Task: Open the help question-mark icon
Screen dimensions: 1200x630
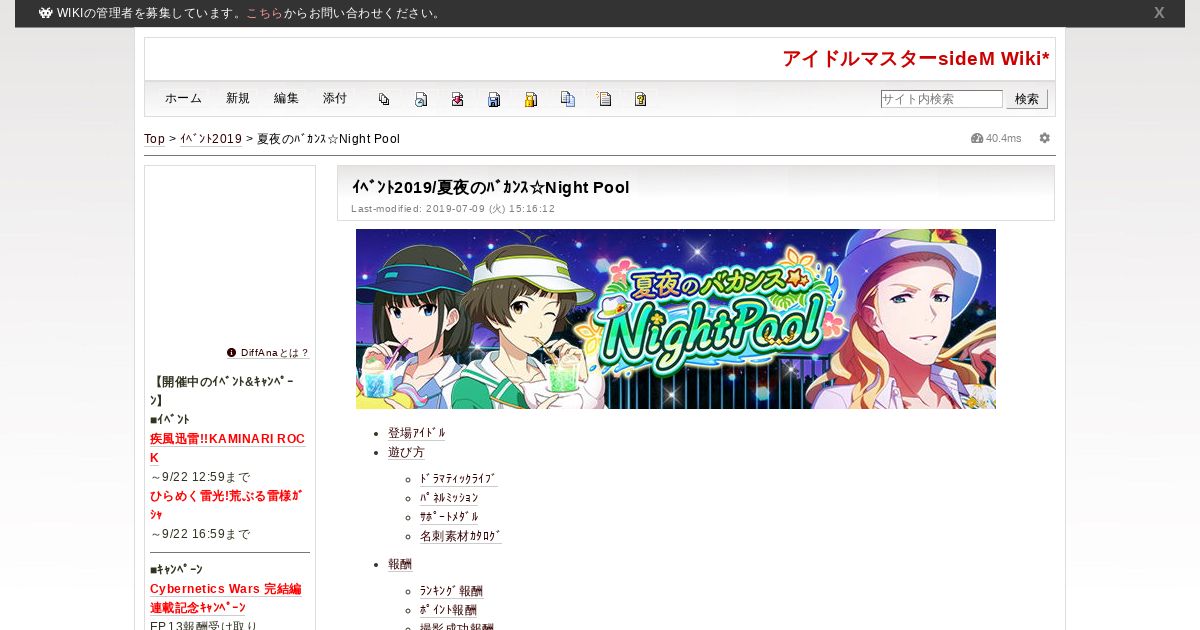Action: [x=640, y=99]
